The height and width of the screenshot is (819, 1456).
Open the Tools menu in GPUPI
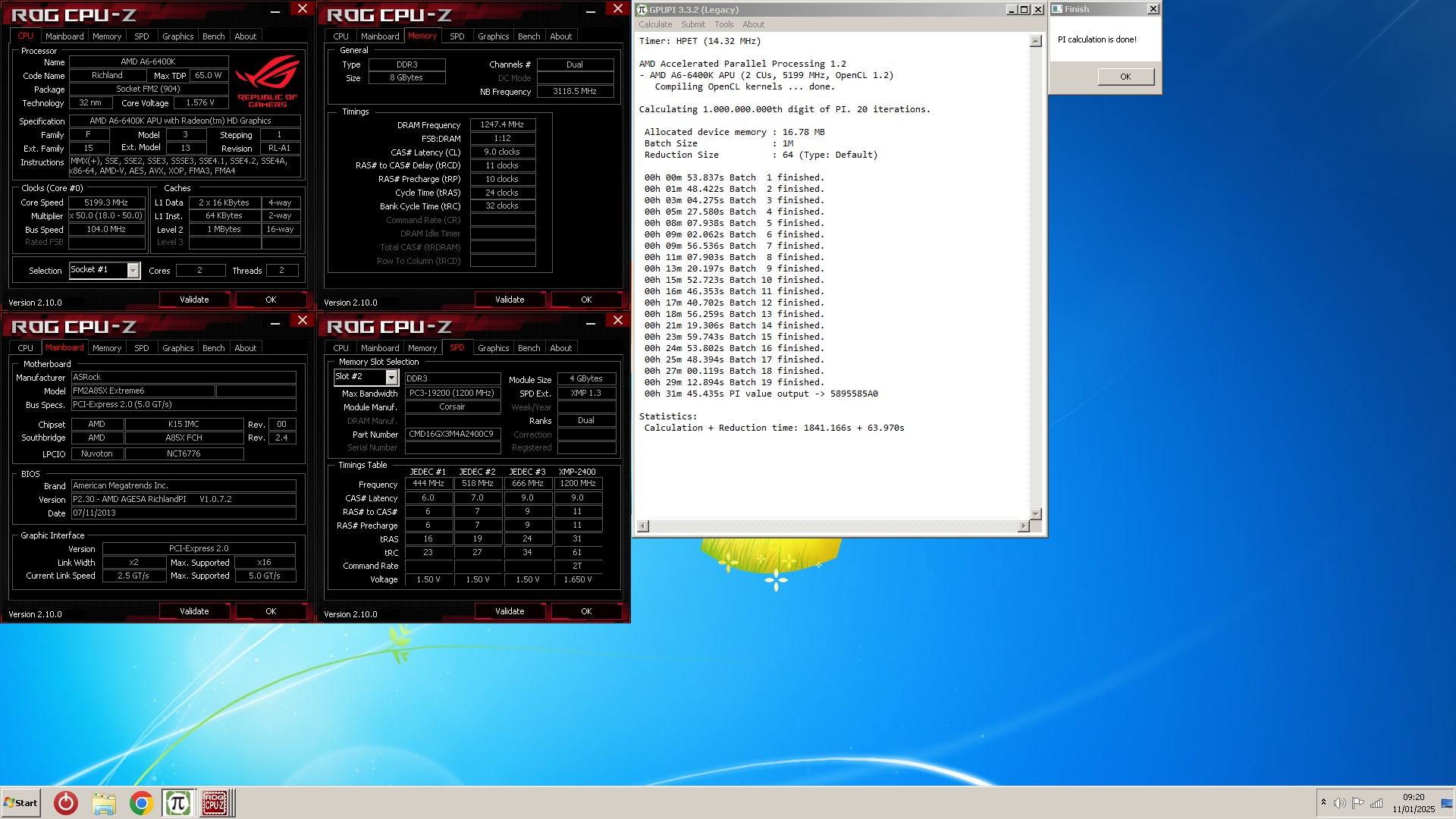[724, 24]
